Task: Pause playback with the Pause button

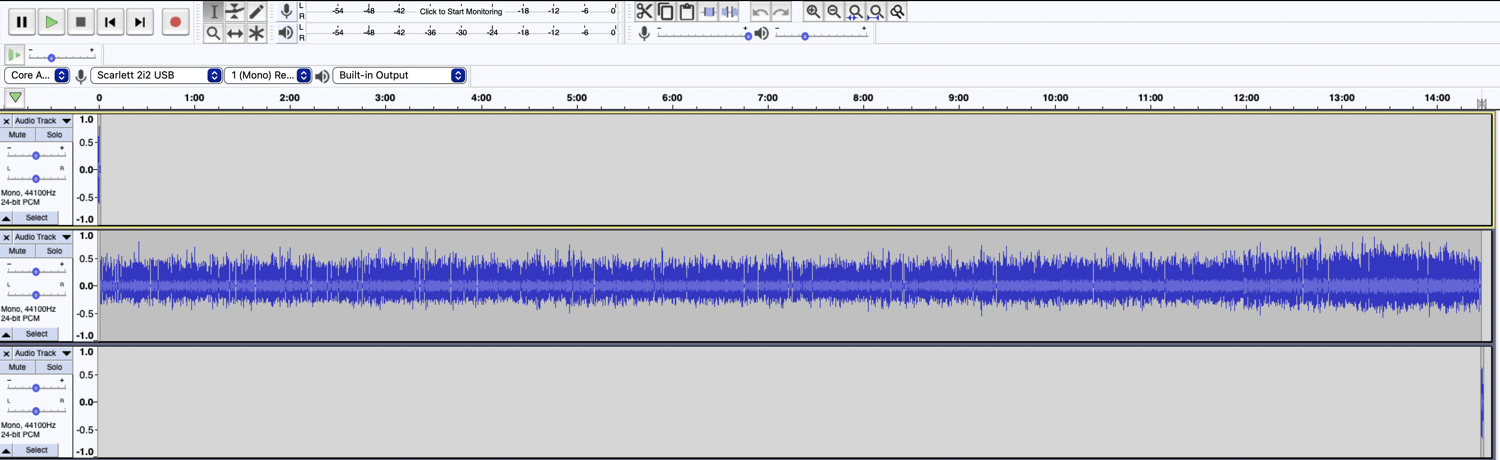Action: coord(21,21)
